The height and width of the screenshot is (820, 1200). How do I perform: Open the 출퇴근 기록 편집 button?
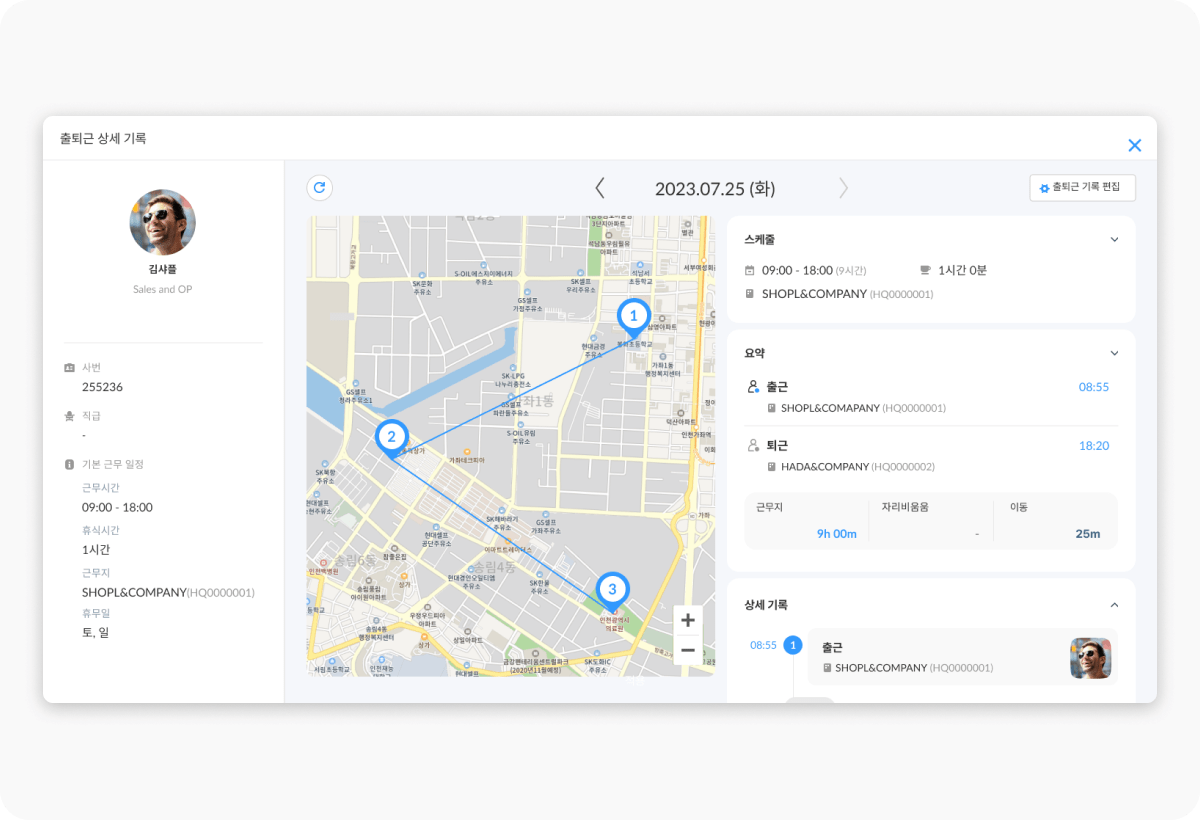click(x=1082, y=188)
